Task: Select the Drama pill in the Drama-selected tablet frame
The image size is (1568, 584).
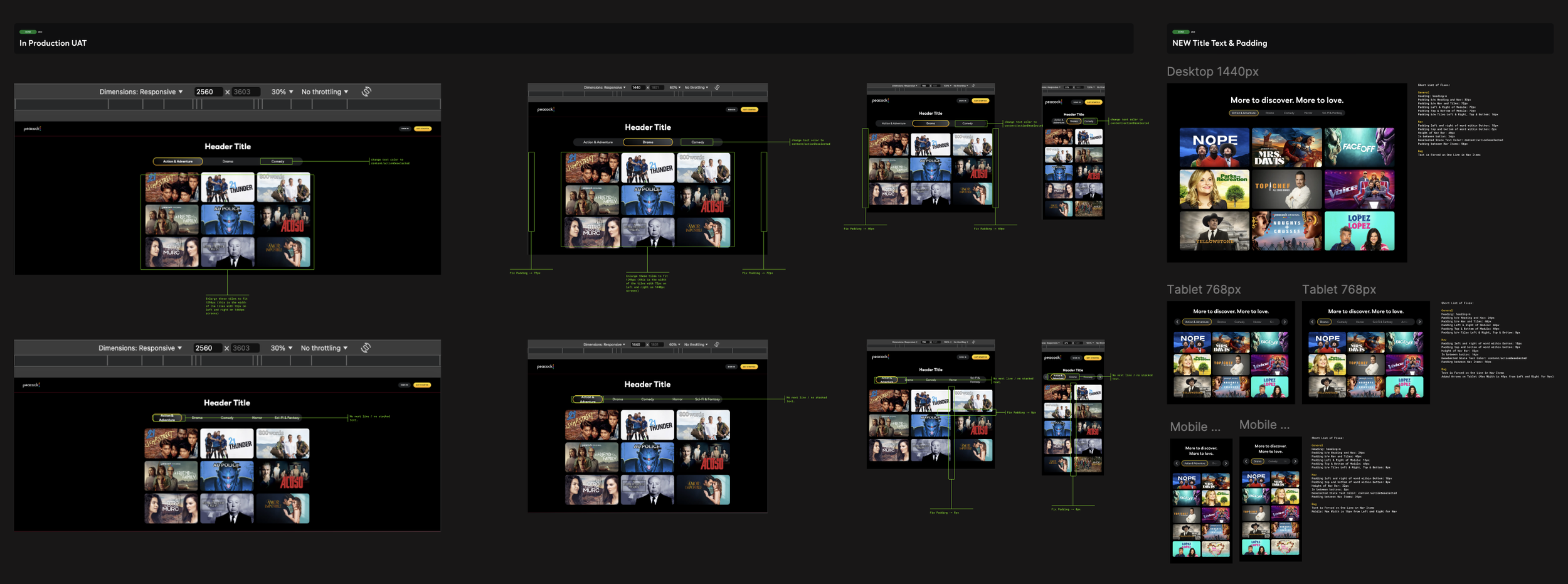Action: (1324, 322)
